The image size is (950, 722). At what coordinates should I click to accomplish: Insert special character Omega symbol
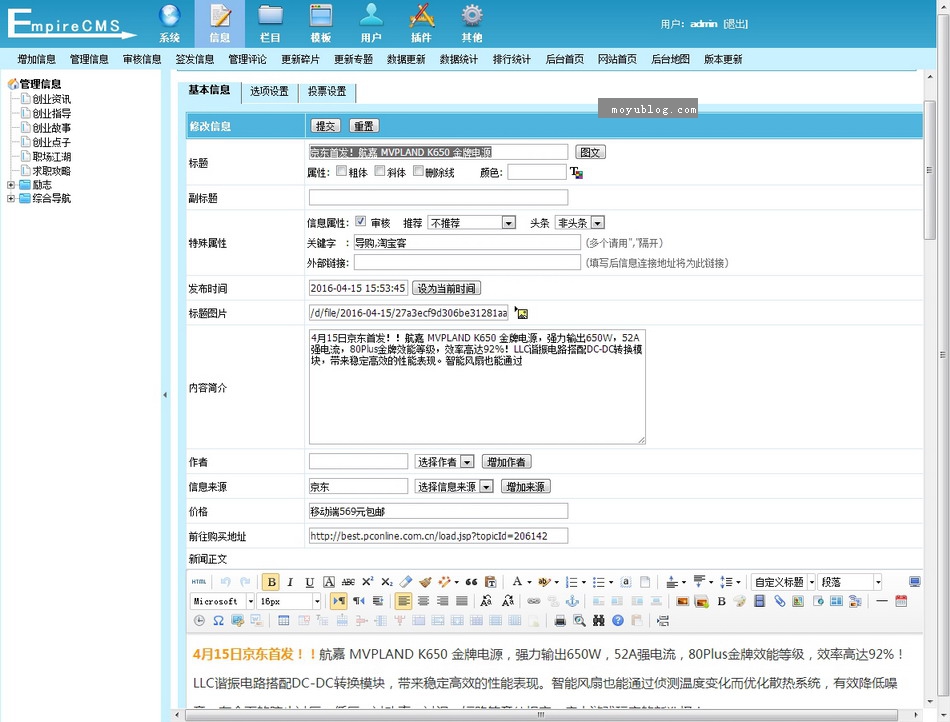(218, 621)
